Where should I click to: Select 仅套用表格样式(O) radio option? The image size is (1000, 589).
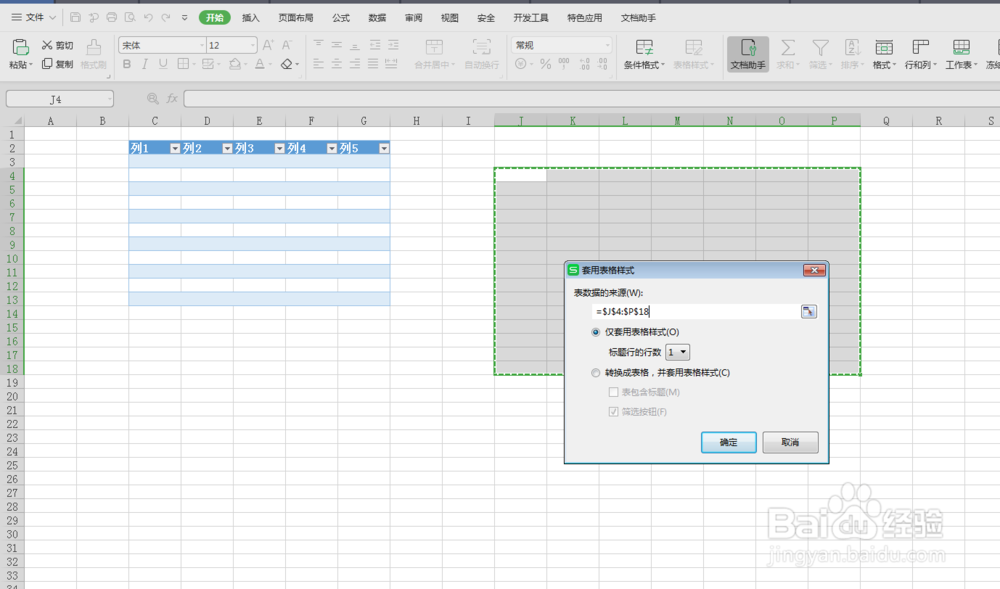point(596,332)
